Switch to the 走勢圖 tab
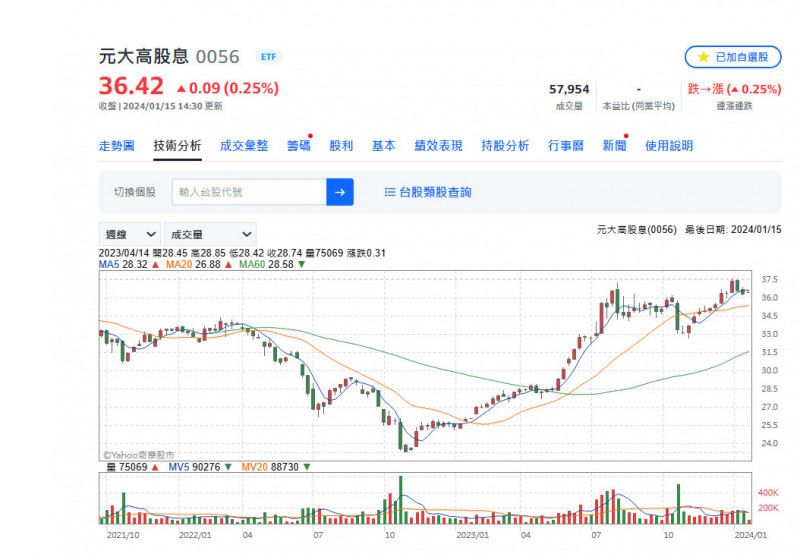The image size is (800, 554). point(116,146)
